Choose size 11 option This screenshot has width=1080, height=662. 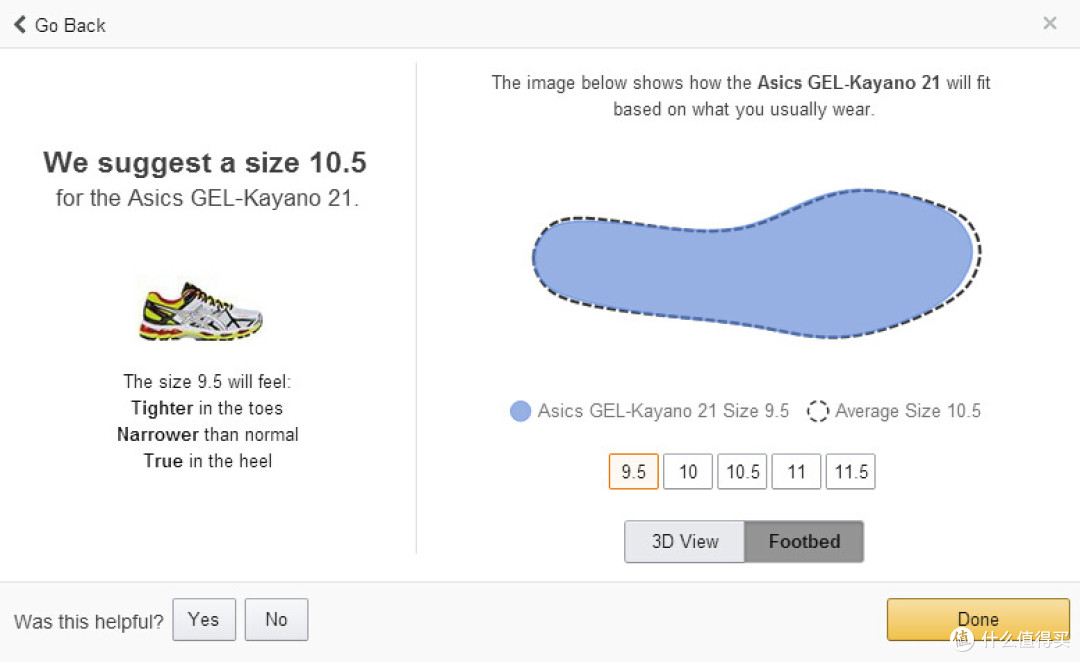pos(796,472)
